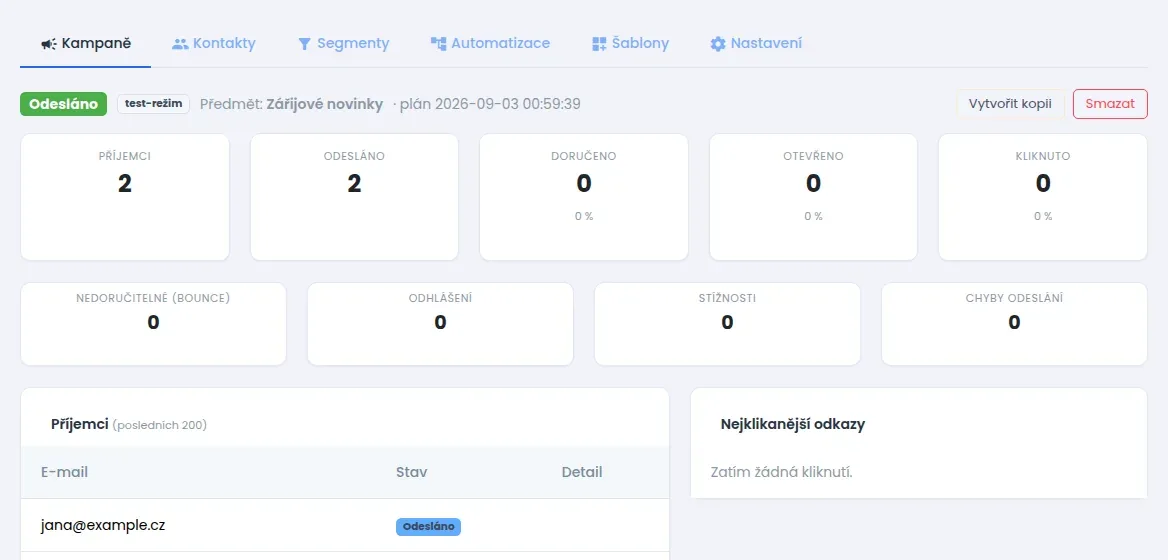Click the Odhlášení stat card
Viewport: 1168px width, 560px height.
pyautogui.click(x=440, y=324)
